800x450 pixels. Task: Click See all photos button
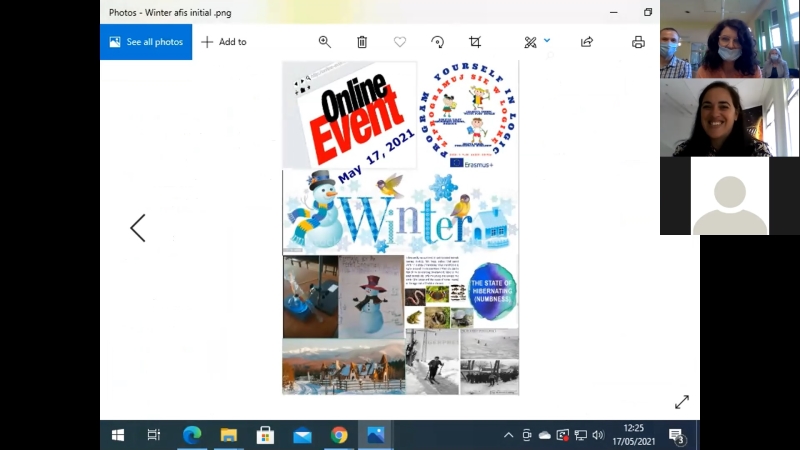(x=146, y=42)
